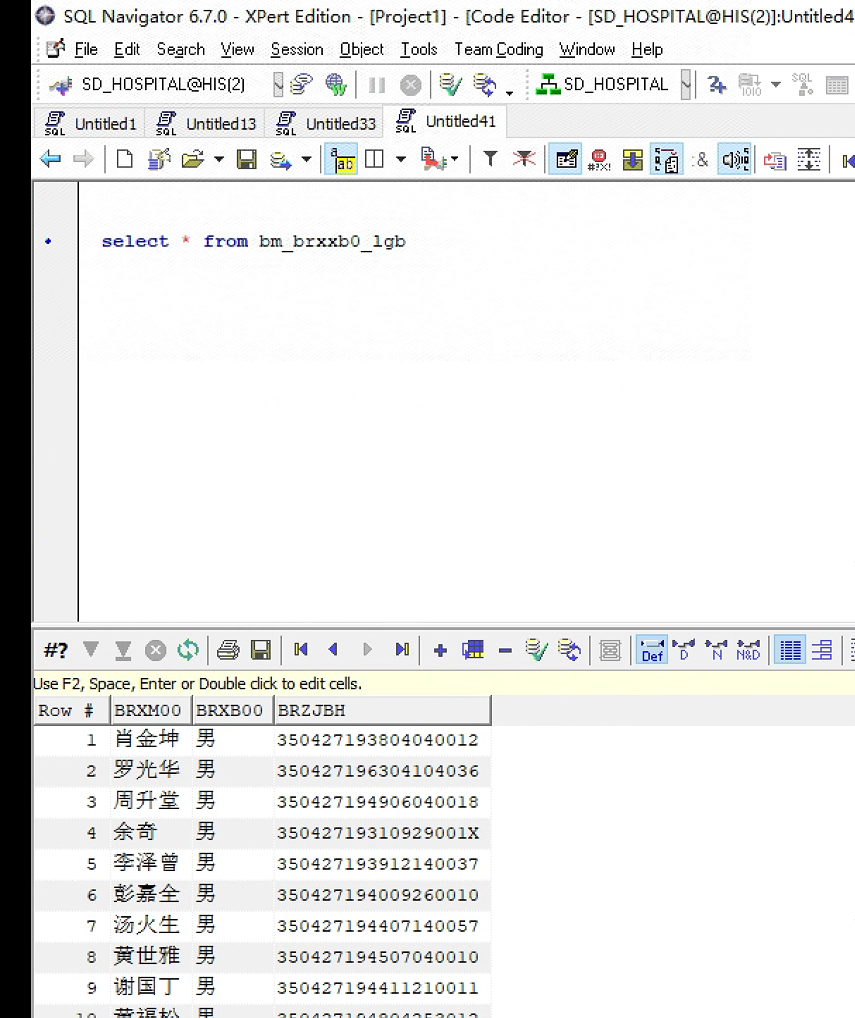Toggle the Def column width mode
The image size is (855, 1018).
(652, 650)
